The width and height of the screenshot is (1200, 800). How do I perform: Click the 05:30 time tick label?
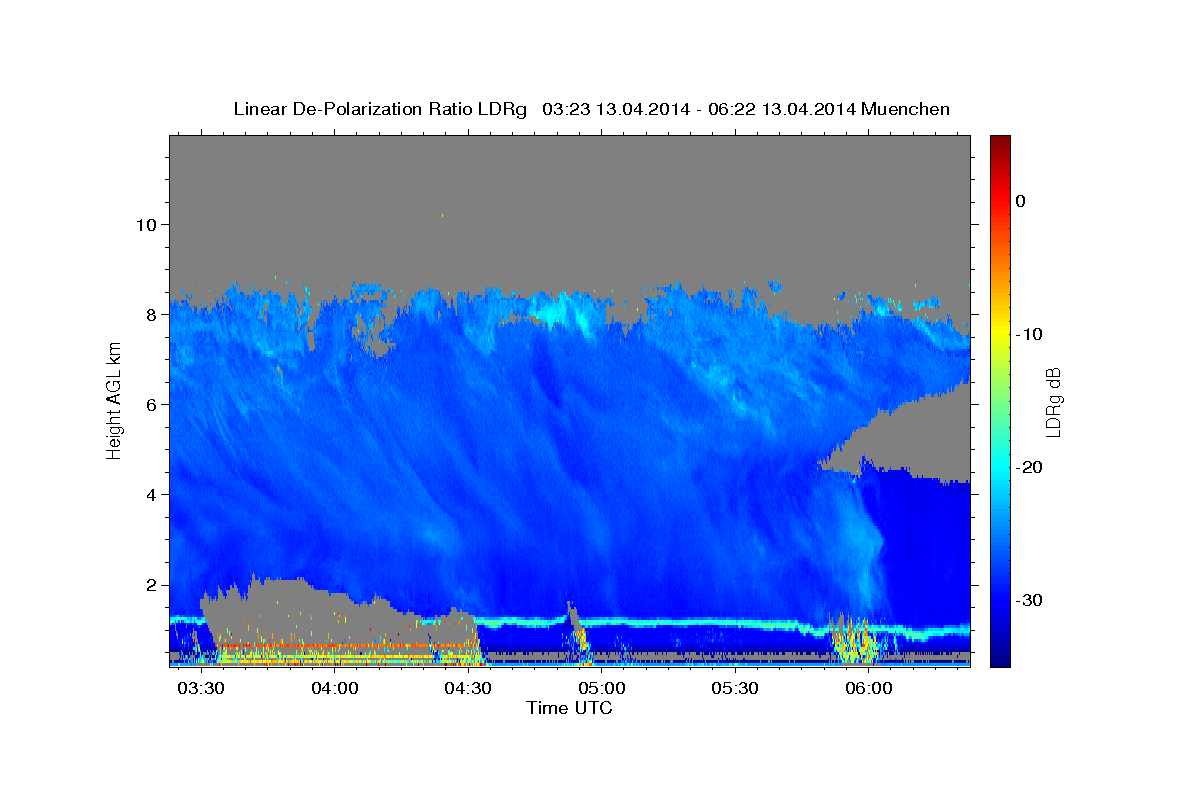[735, 689]
